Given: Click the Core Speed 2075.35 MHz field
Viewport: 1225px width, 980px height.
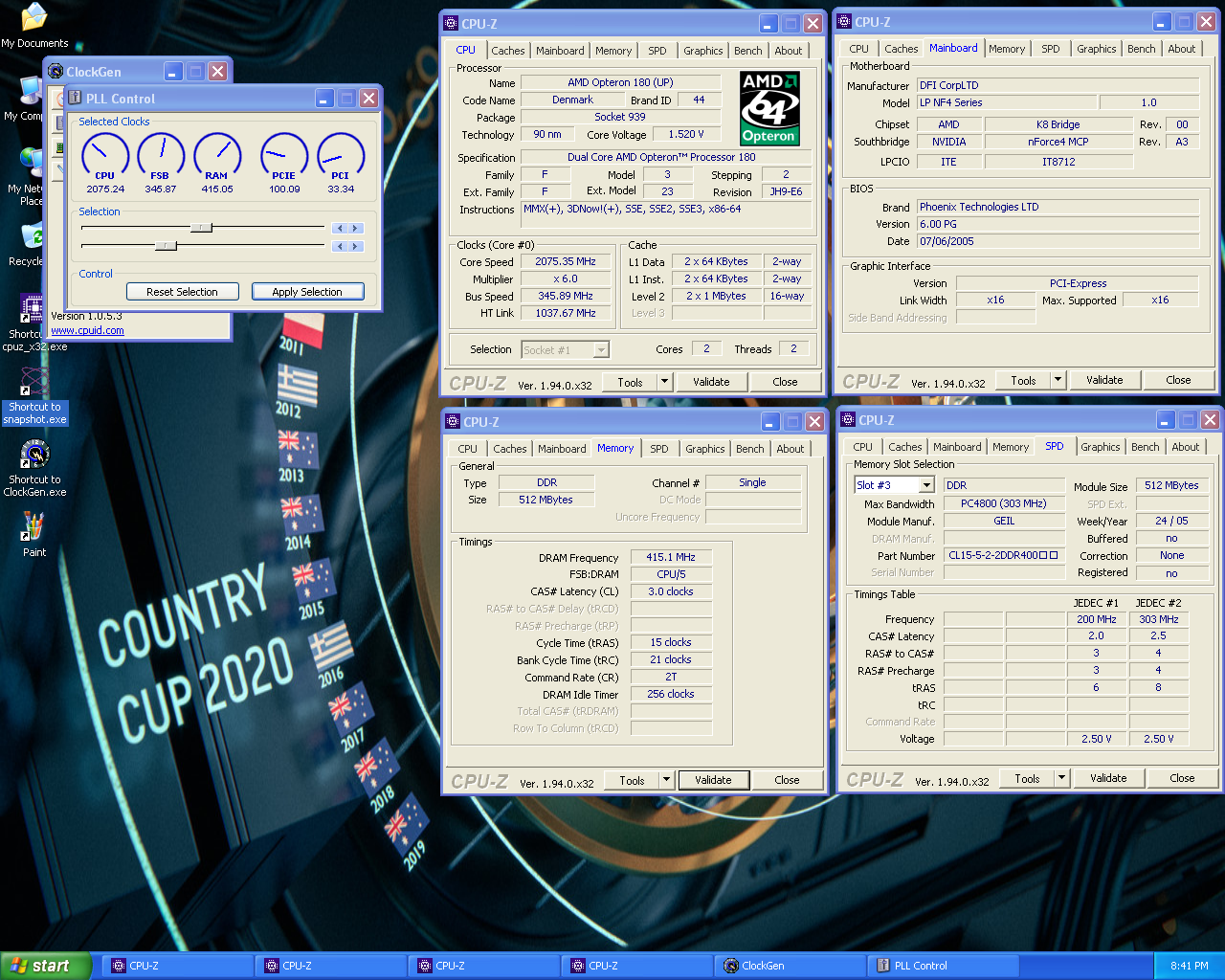Looking at the screenshot, I should (x=566, y=261).
